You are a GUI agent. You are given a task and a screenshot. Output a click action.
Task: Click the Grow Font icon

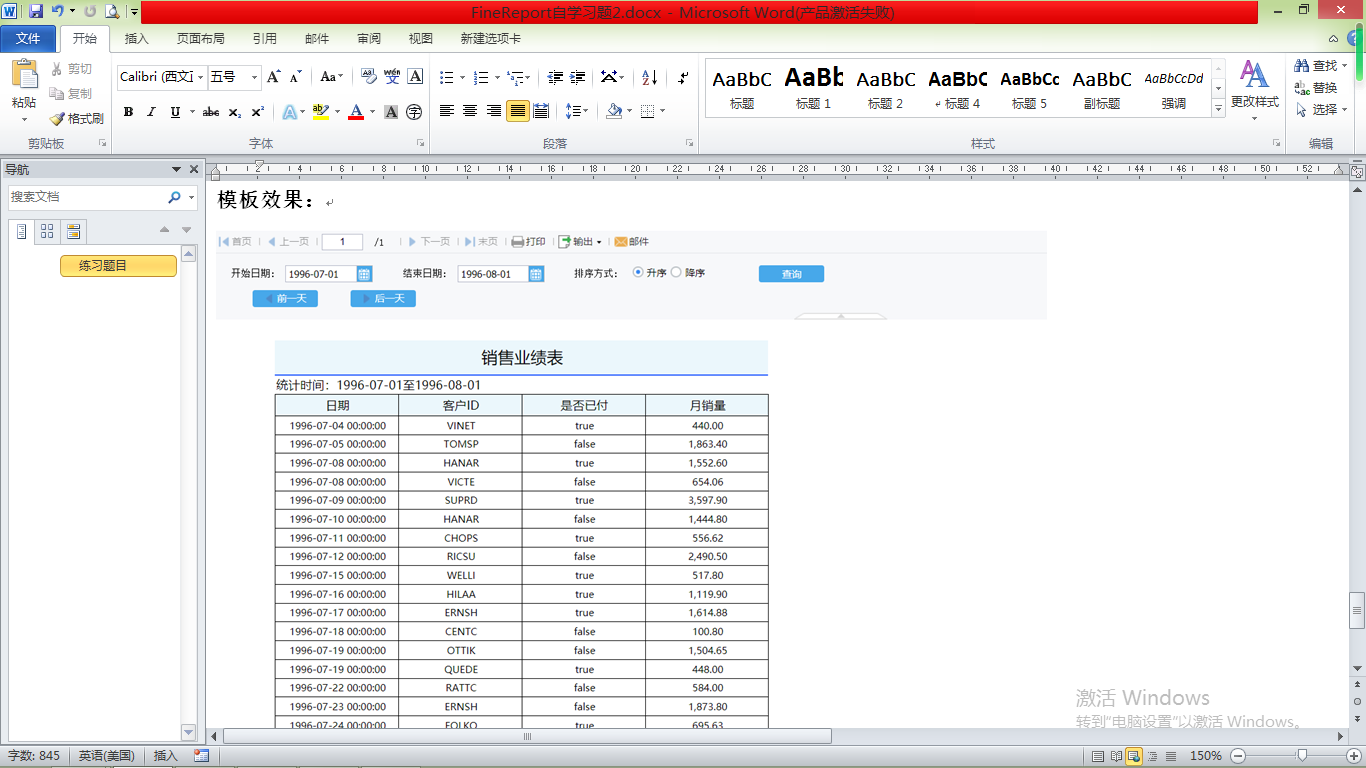(x=274, y=77)
